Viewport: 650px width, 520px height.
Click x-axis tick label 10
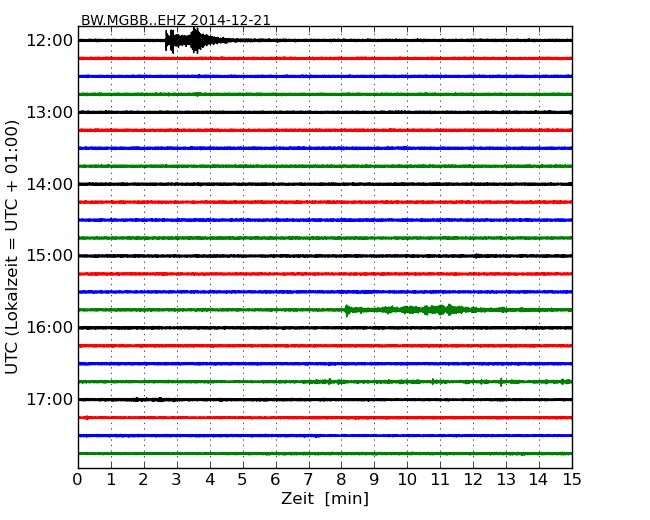click(x=407, y=480)
